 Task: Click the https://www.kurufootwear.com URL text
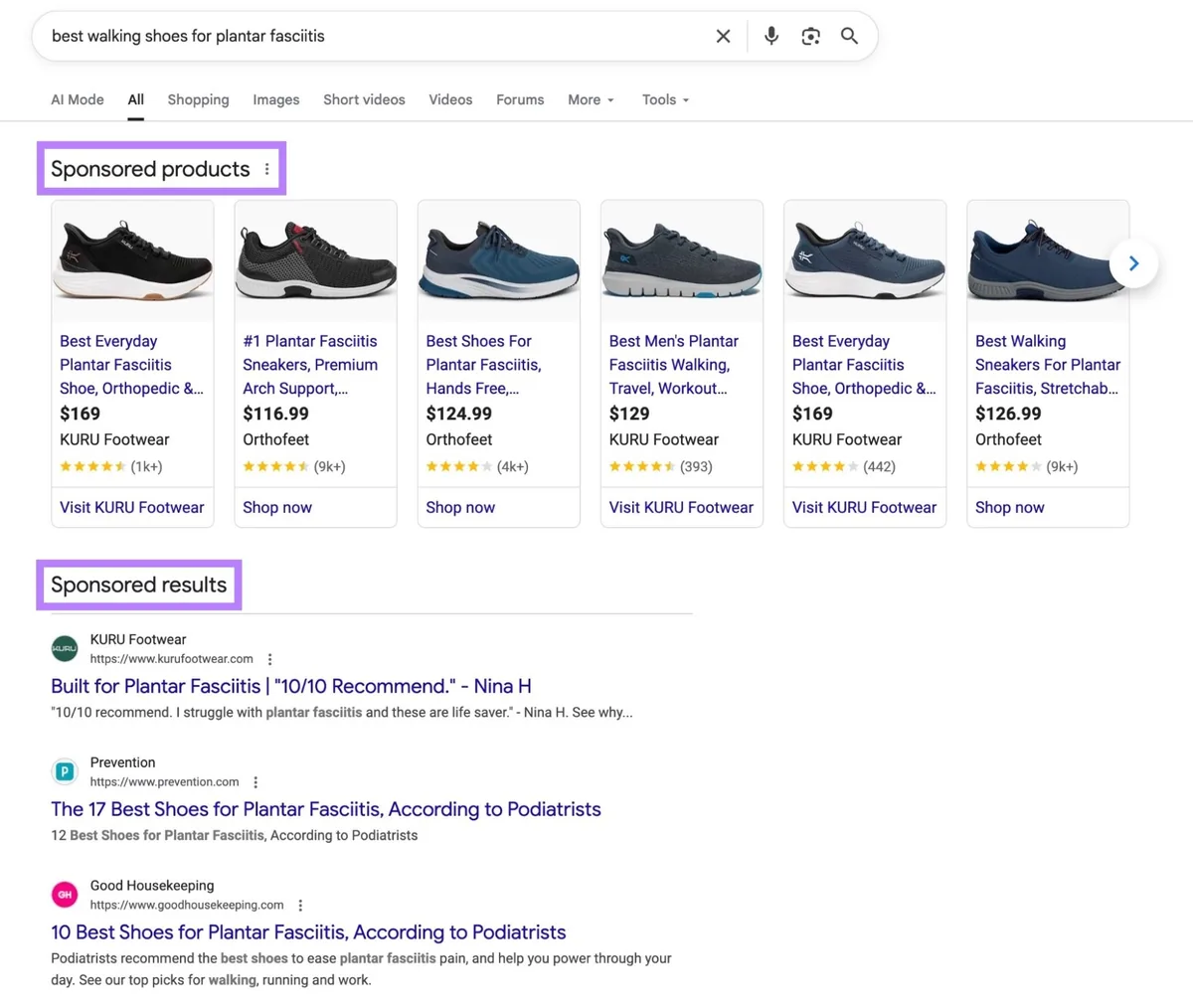(x=171, y=659)
